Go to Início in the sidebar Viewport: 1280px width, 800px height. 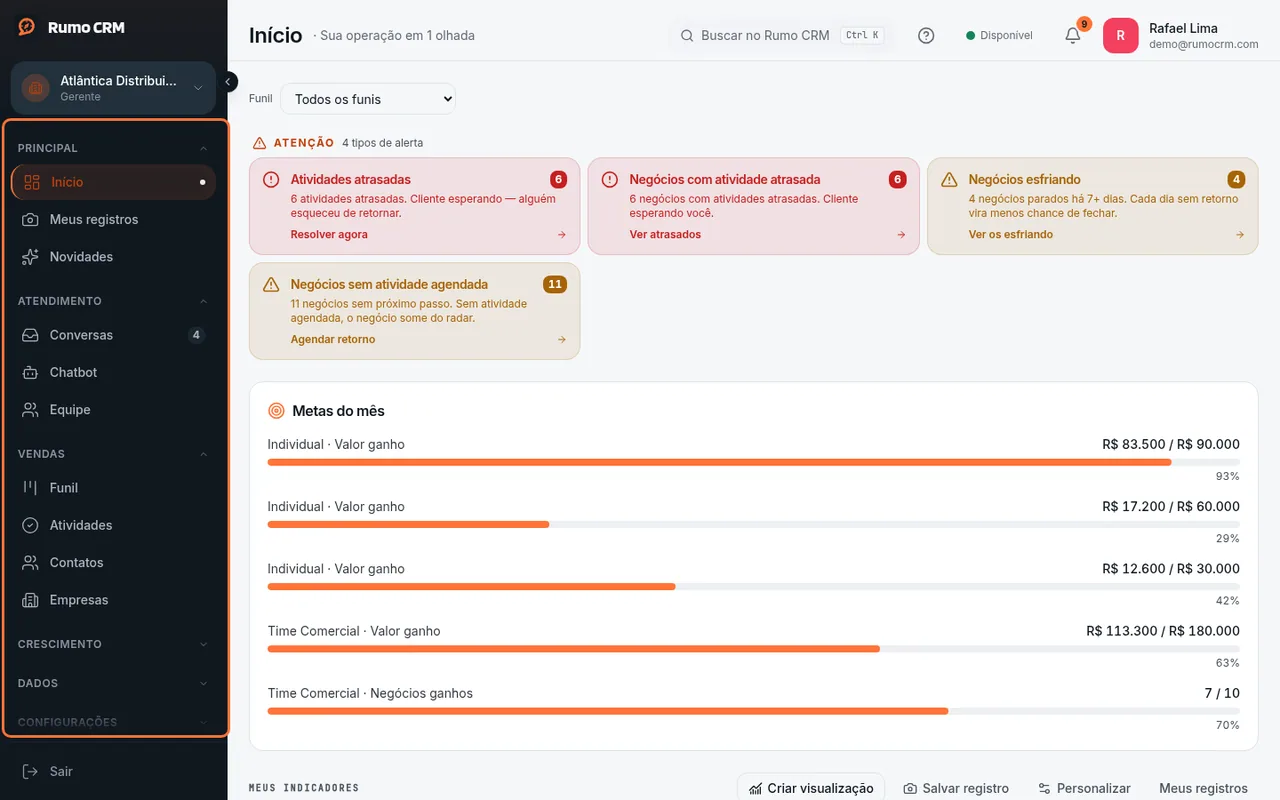coord(113,182)
